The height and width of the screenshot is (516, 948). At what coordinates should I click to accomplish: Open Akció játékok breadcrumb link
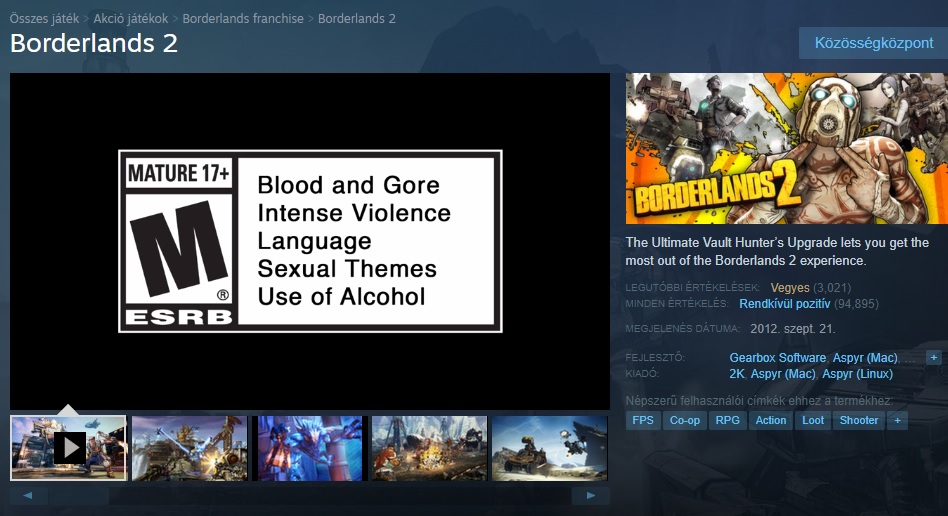(x=131, y=19)
